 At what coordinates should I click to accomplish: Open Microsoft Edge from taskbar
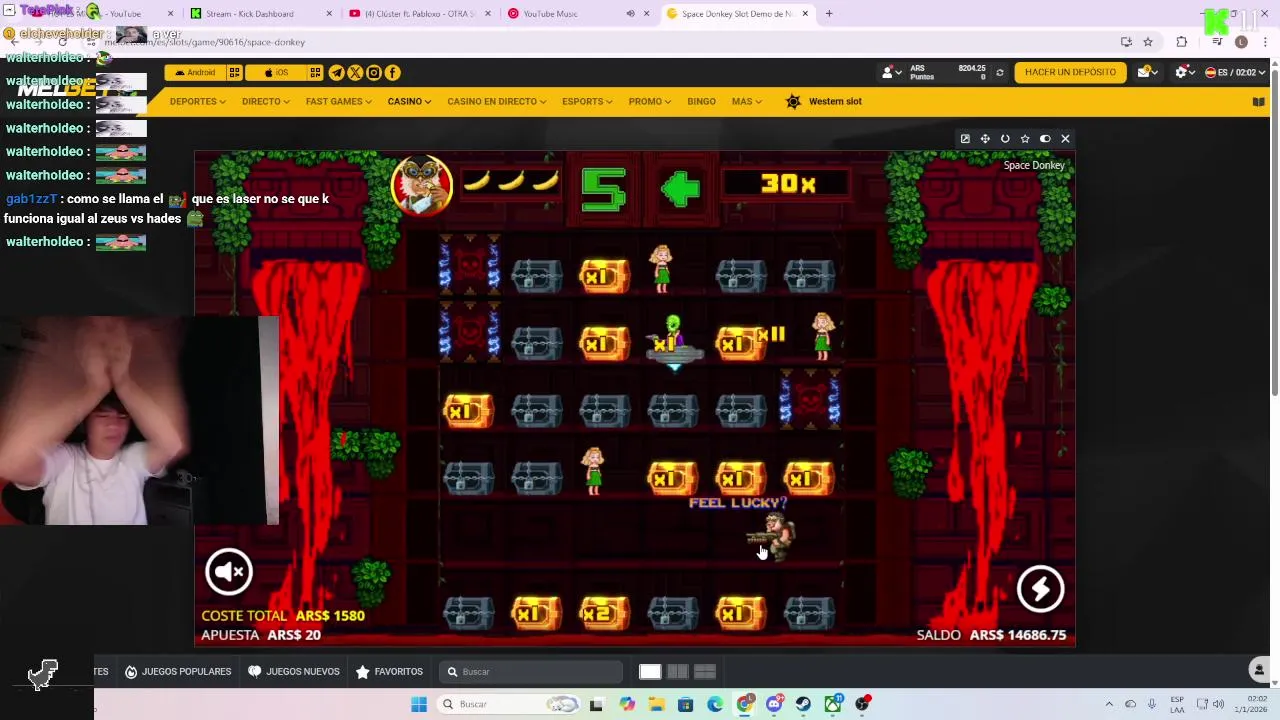click(715, 704)
